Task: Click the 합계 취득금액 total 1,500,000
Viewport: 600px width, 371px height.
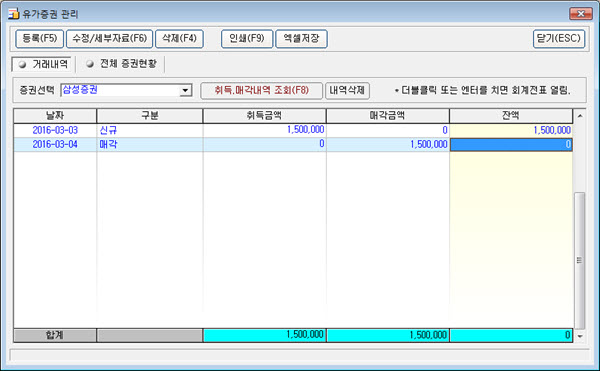Action: click(x=264, y=335)
